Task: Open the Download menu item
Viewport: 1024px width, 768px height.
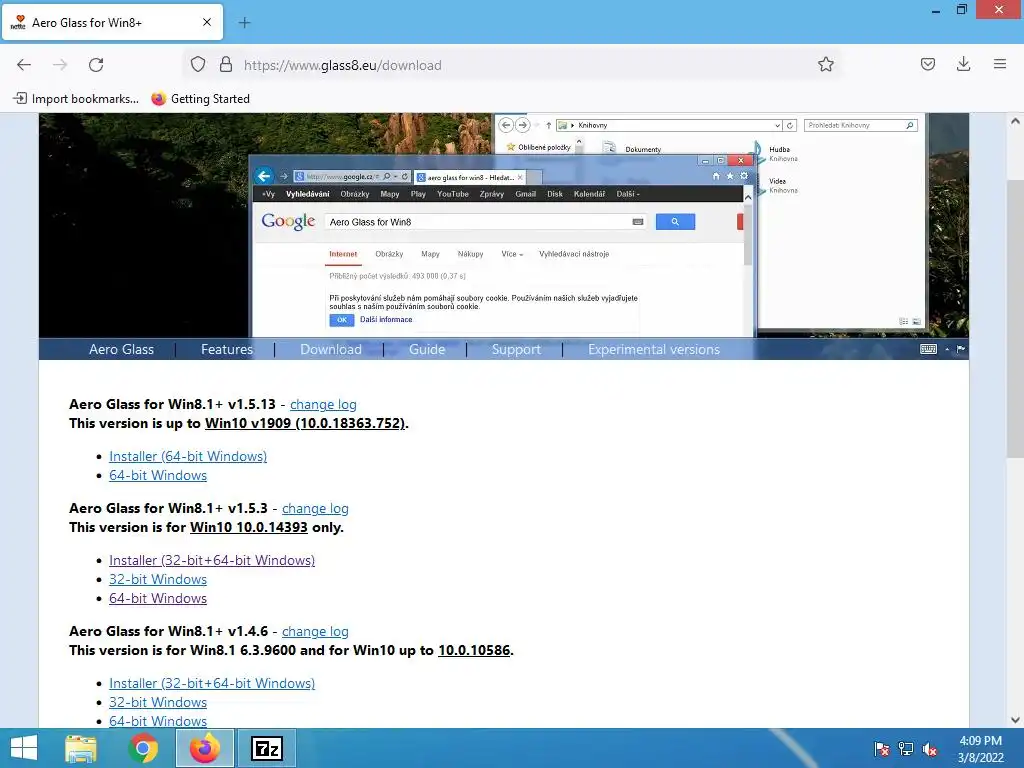Action: coord(331,349)
